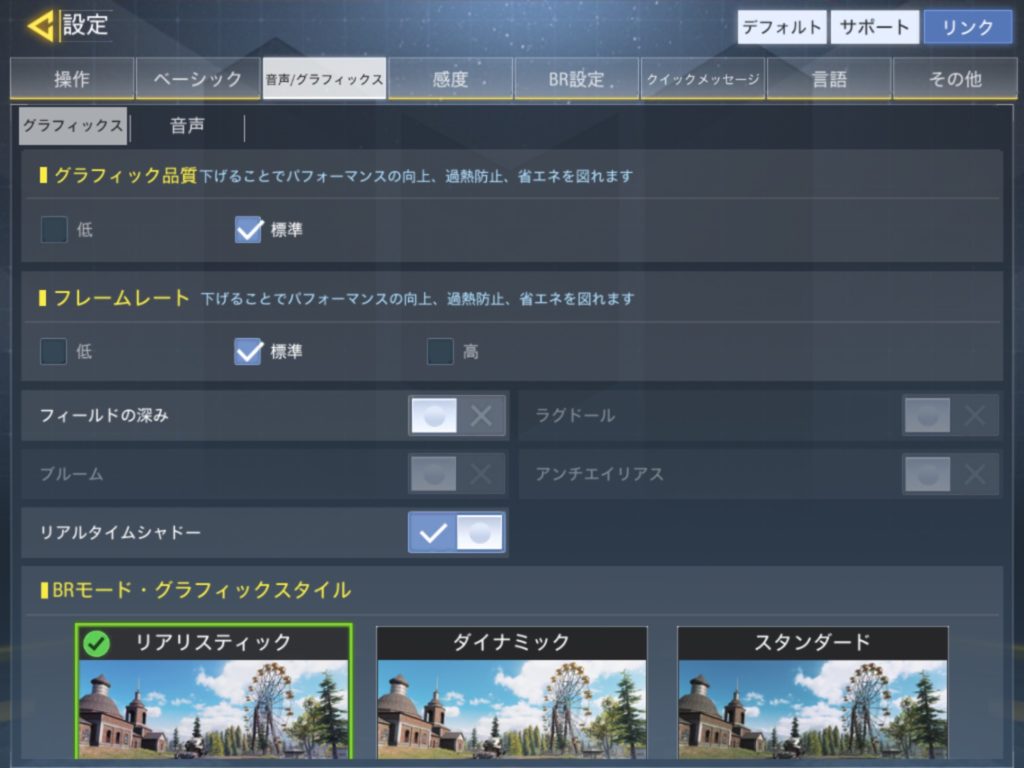Open the クイックメッセージ tab
Screen dimensions: 1024x768
point(703,79)
